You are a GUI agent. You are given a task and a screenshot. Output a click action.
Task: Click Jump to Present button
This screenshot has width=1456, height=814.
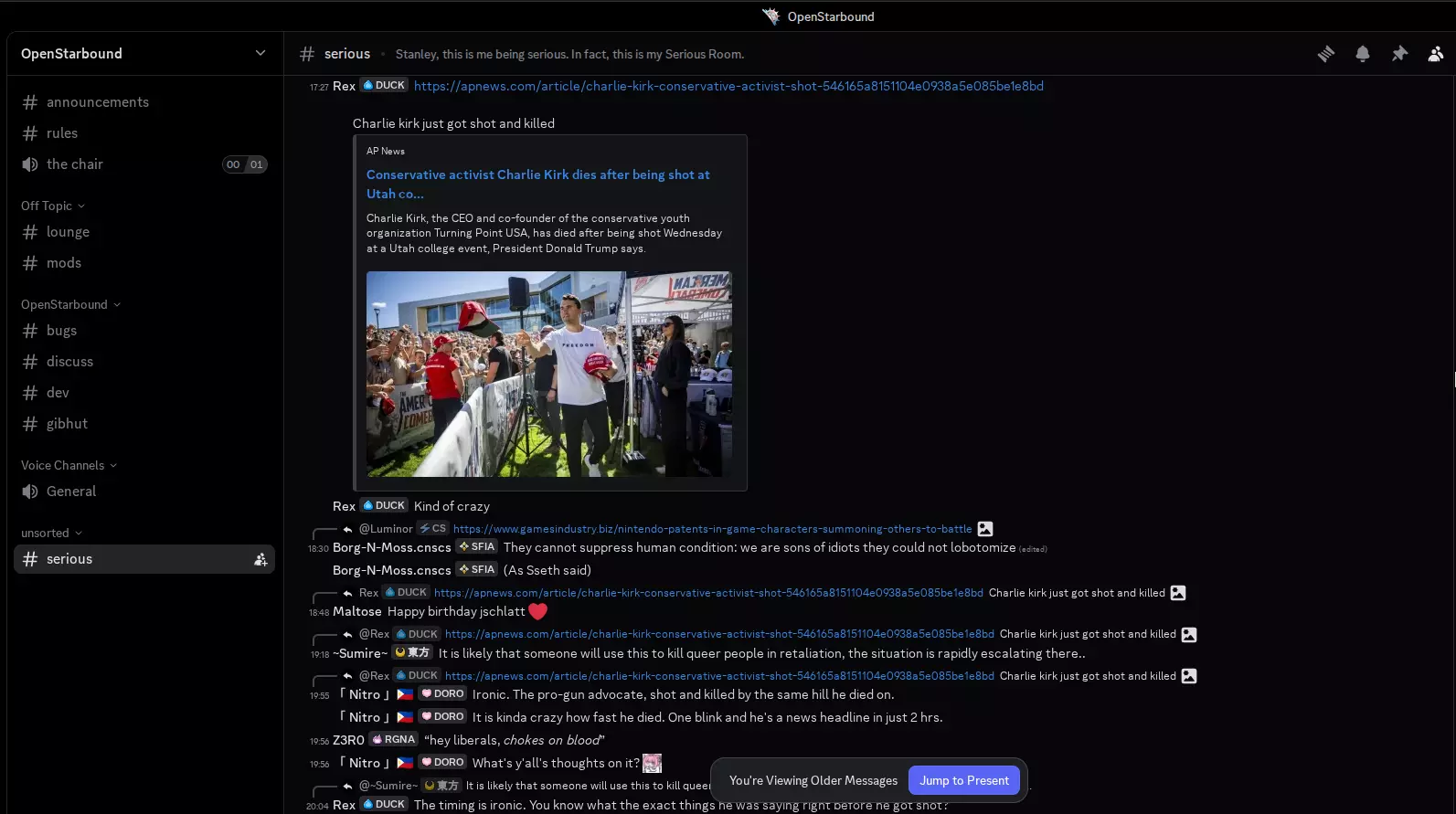pyautogui.click(x=964, y=780)
